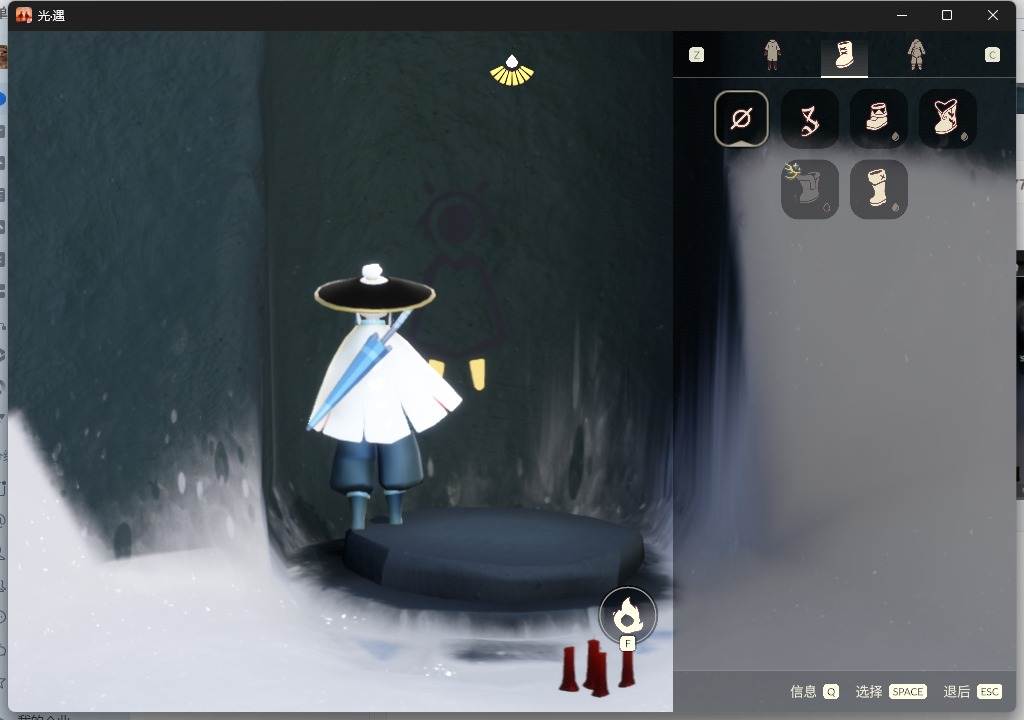Switch to the full-body costume tab
1024x720 pixels.
pos(916,54)
